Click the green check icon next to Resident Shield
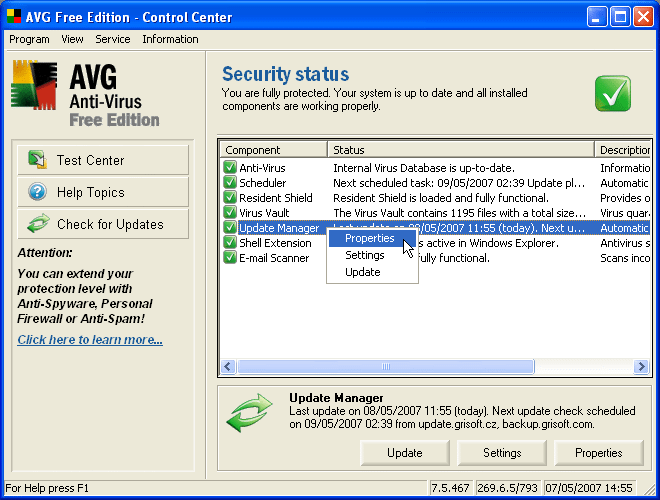Screen dimensions: 660x500 coord(230,197)
